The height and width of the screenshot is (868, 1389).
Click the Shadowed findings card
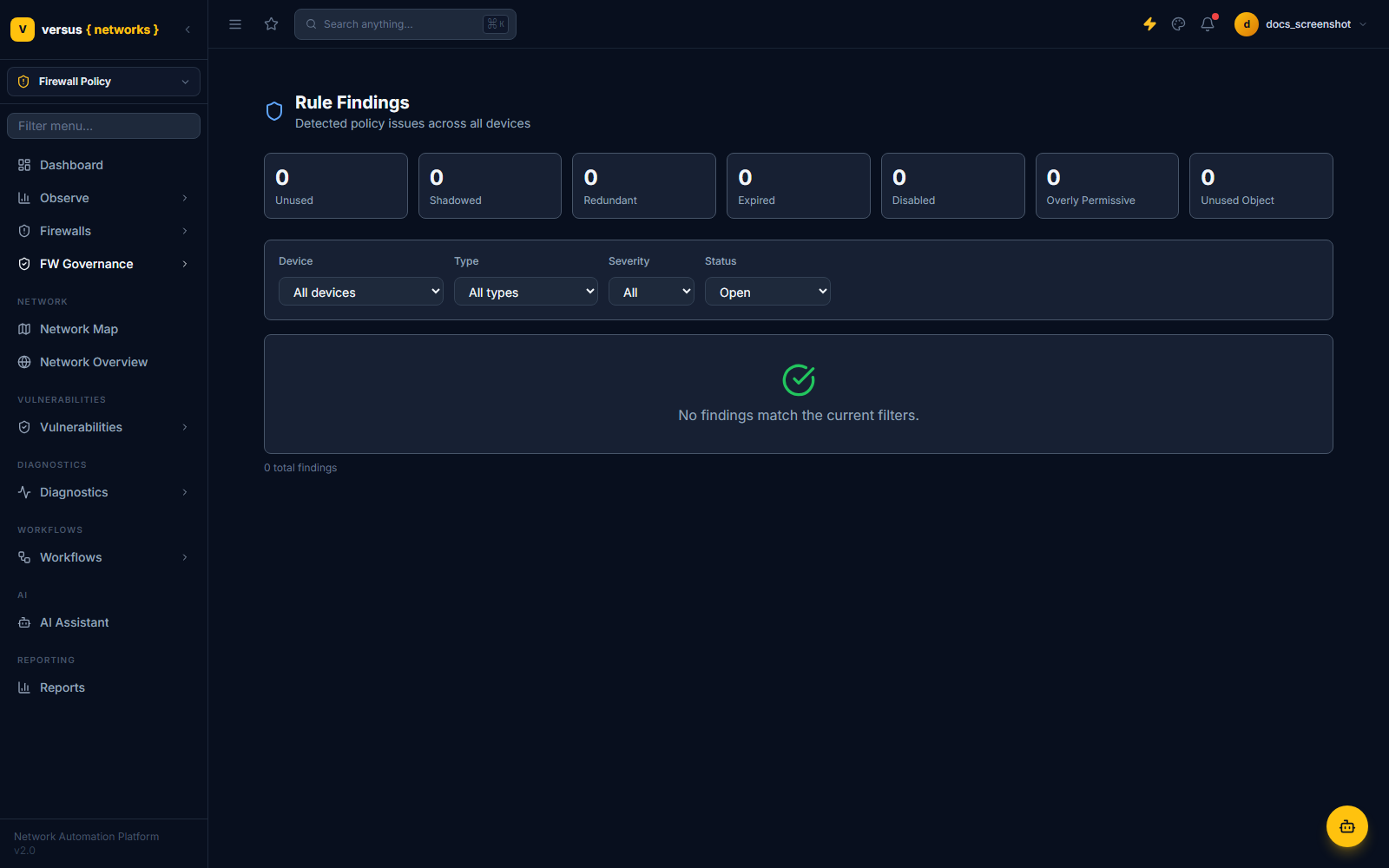(490, 186)
